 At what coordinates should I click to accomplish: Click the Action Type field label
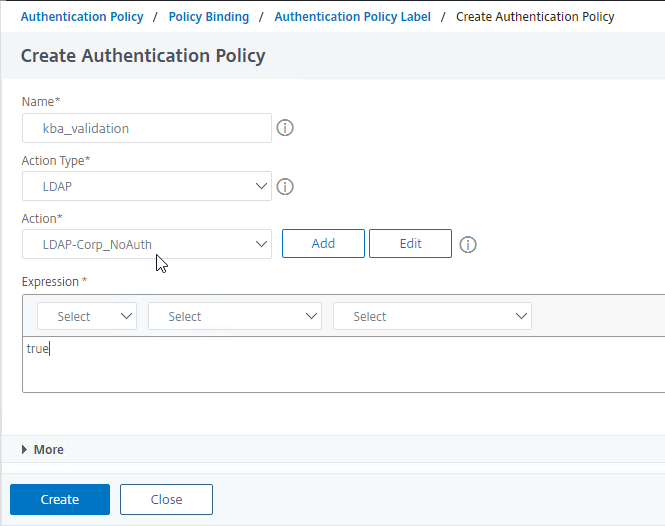point(56,161)
